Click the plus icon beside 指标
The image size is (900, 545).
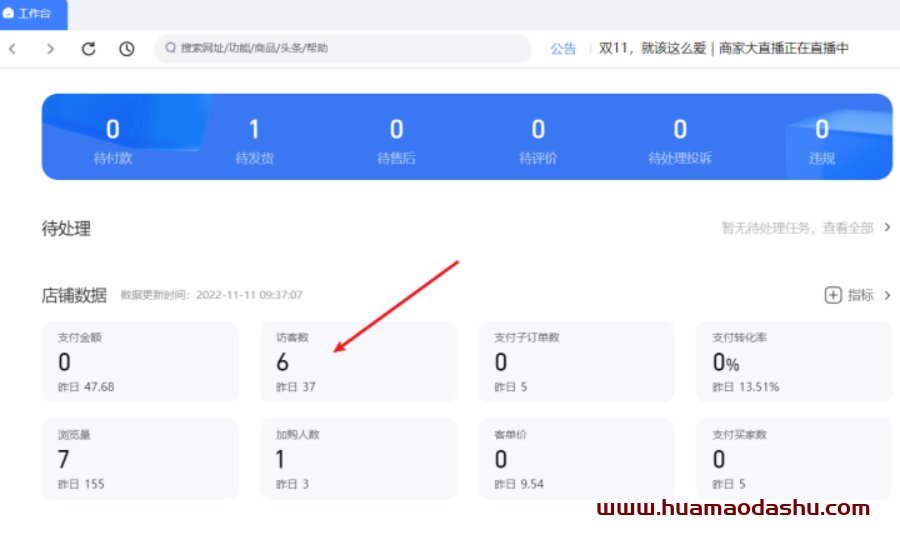832,295
